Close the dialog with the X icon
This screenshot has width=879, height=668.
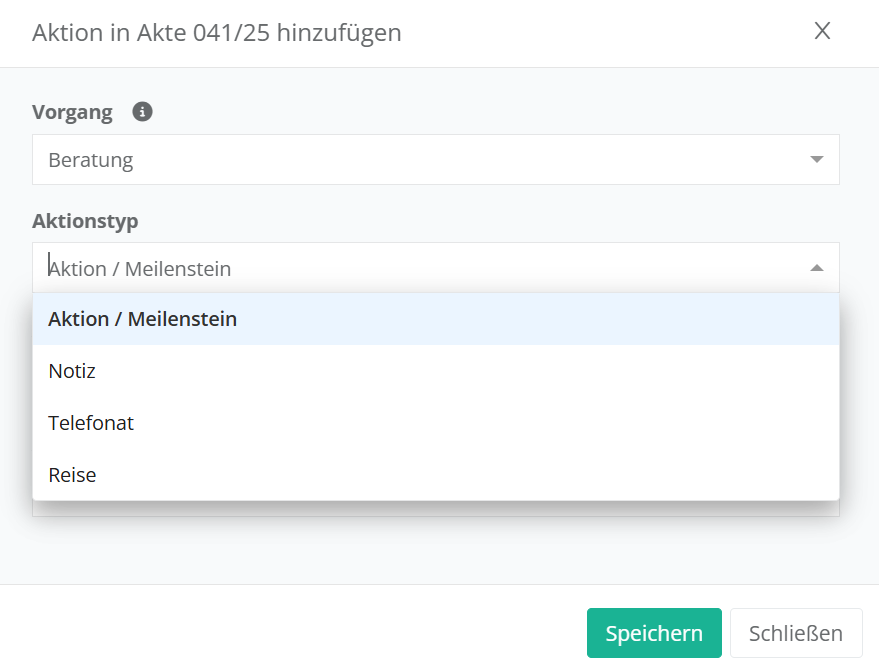click(822, 31)
